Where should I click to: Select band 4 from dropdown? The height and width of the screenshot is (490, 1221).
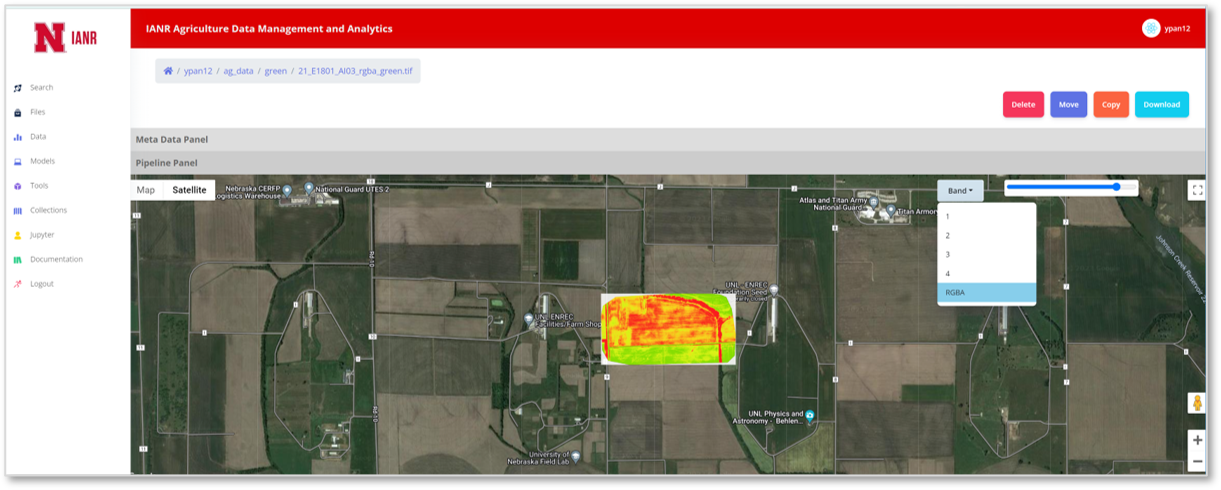(x=986, y=273)
